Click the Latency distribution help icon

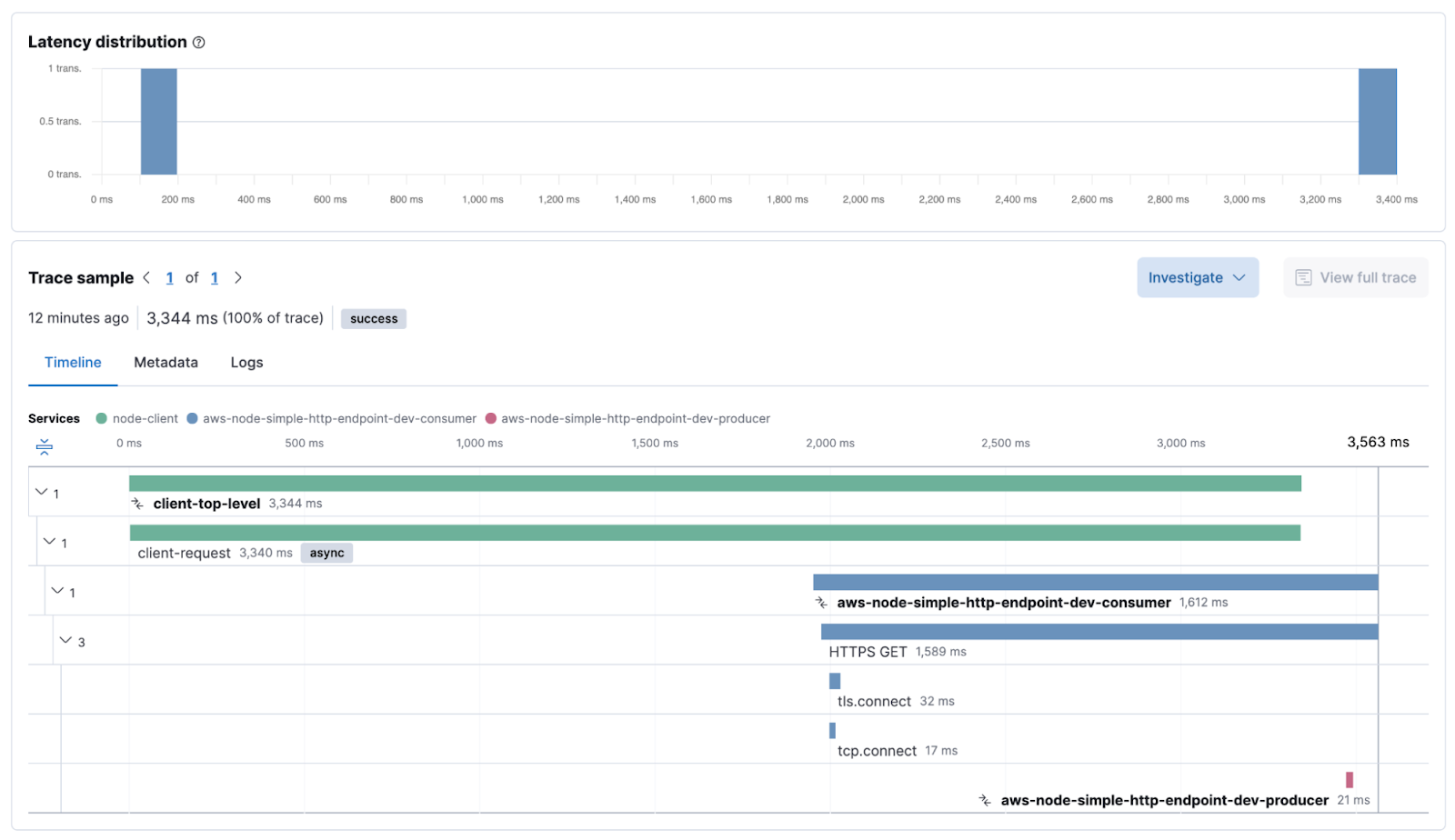point(199,43)
